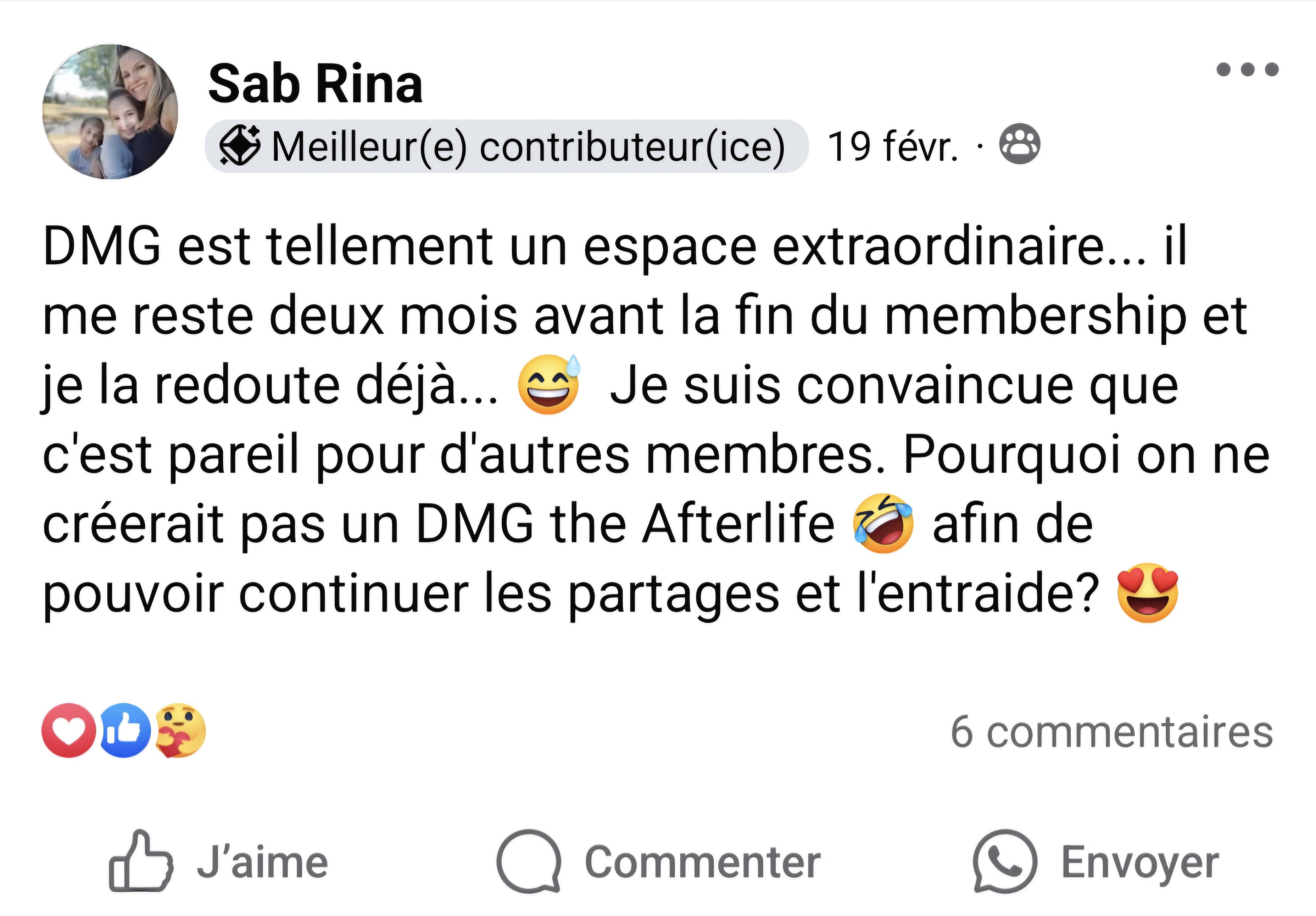Open the three-dots post options menu
The width and height of the screenshot is (1316, 916).
pyautogui.click(x=1247, y=70)
